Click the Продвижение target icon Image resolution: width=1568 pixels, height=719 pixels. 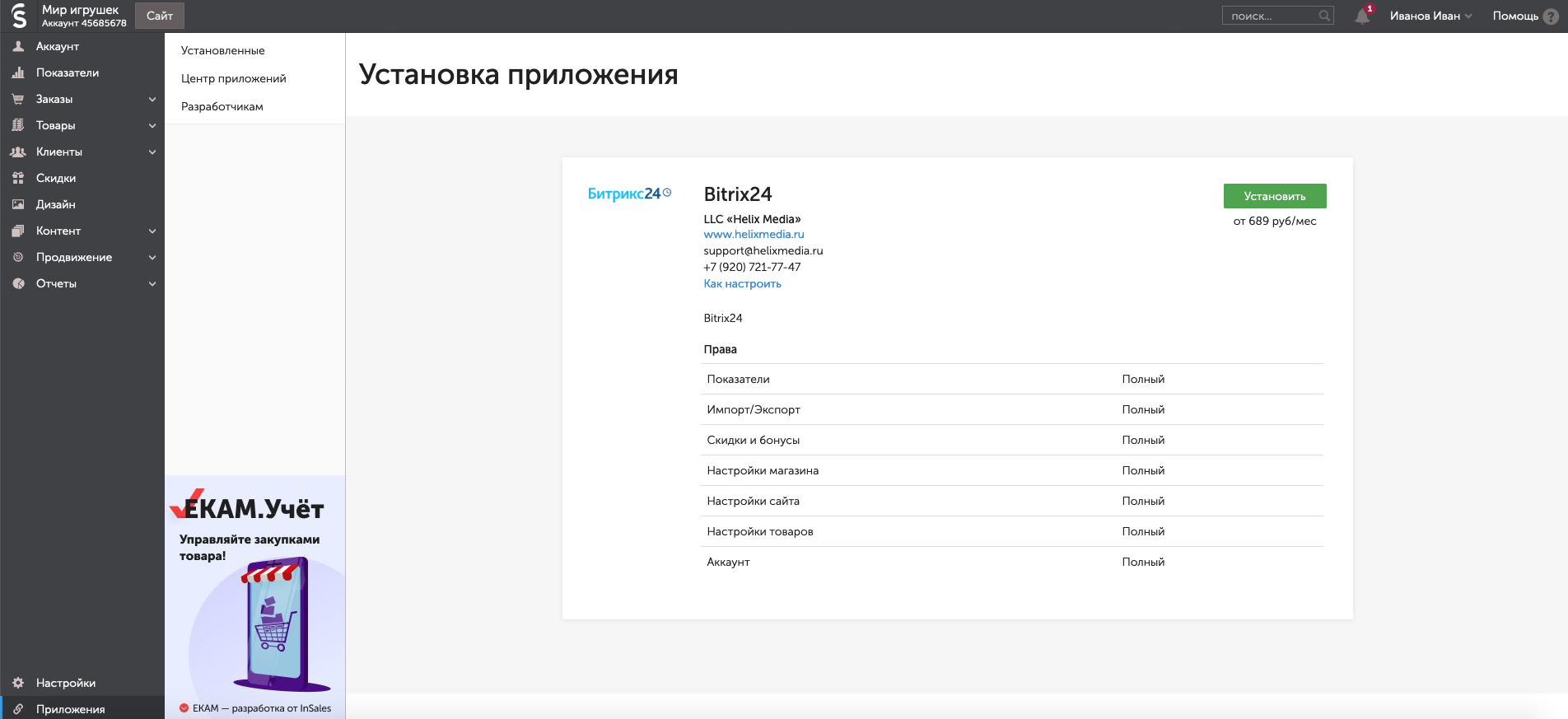coord(18,257)
